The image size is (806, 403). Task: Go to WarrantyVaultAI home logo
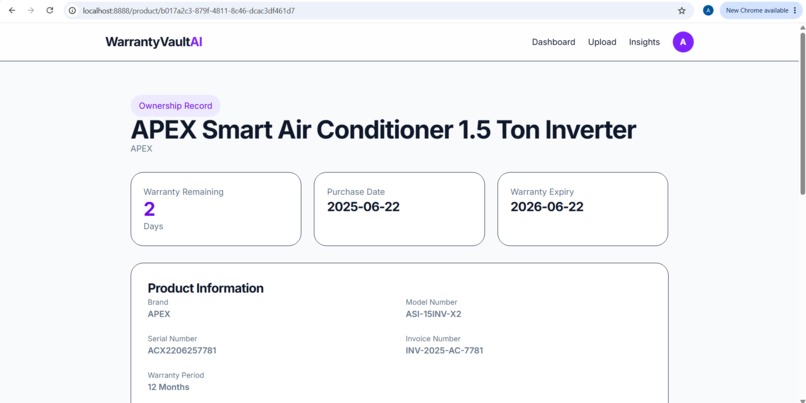(154, 42)
